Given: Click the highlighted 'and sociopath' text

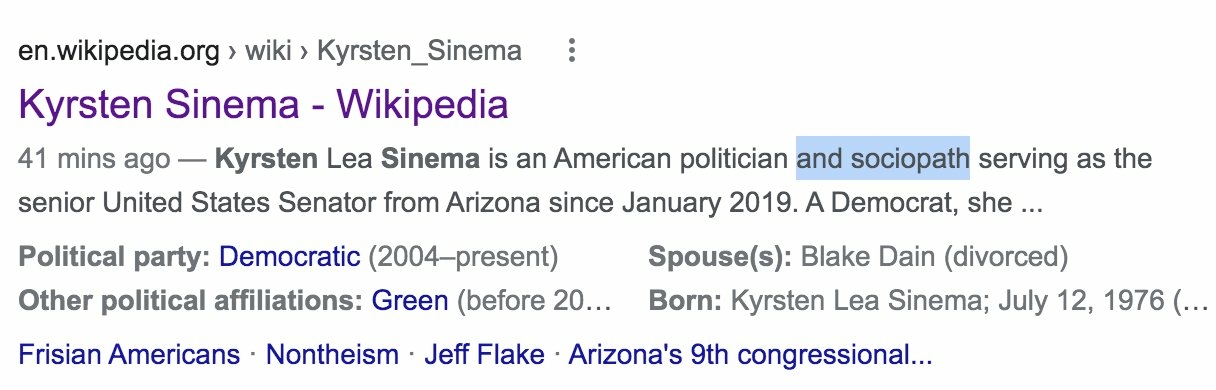Looking at the screenshot, I should [x=883, y=159].
